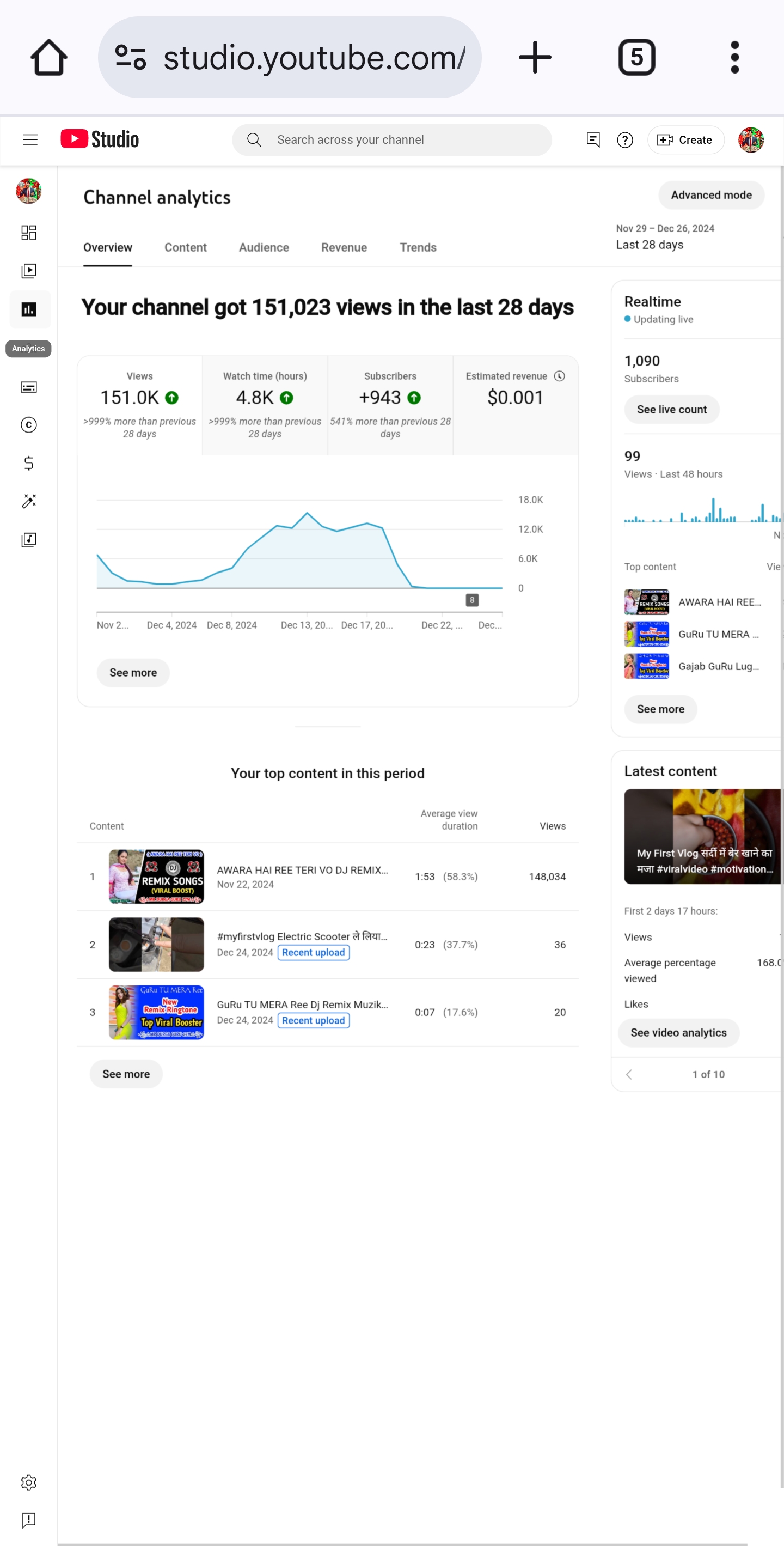Open the feedback comments icon in header
The height and width of the screenshot is (1546, 784).
[x=593, y=140]
